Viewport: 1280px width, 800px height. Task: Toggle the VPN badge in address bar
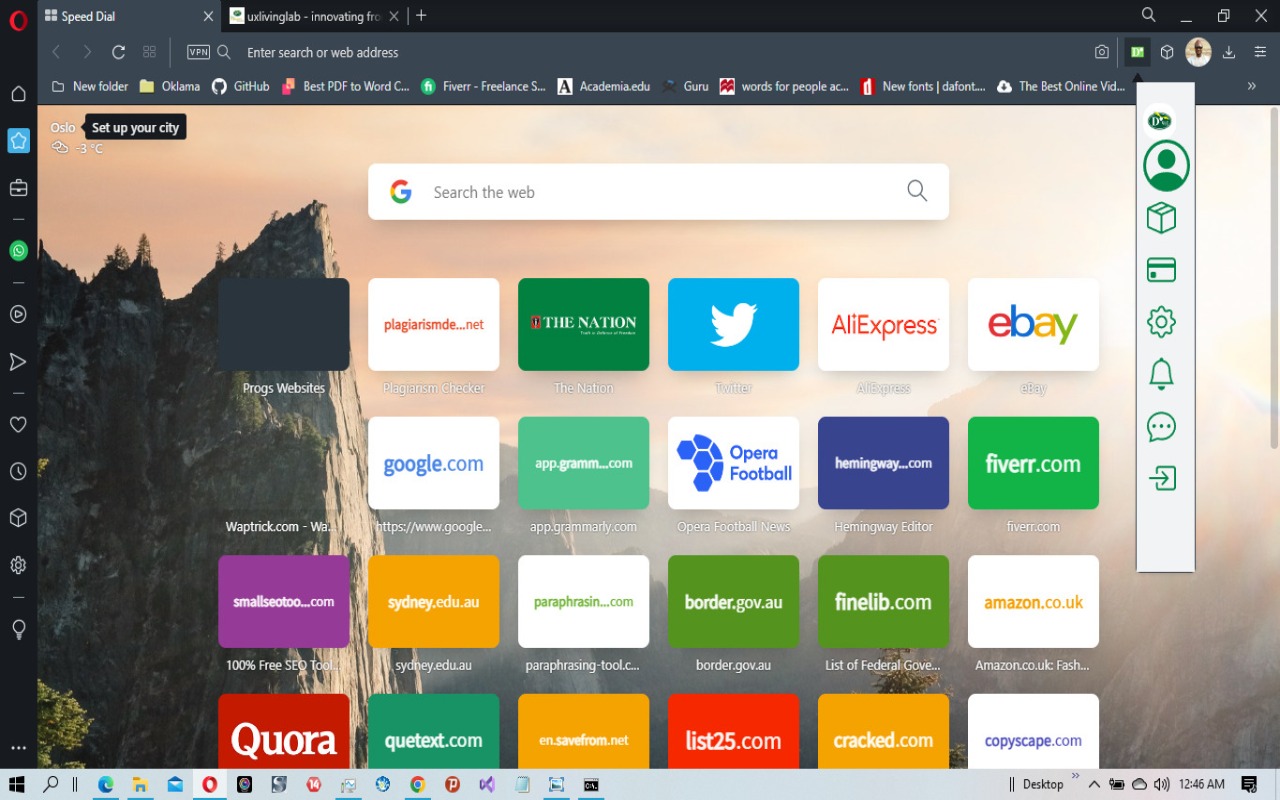coord(199,52)
